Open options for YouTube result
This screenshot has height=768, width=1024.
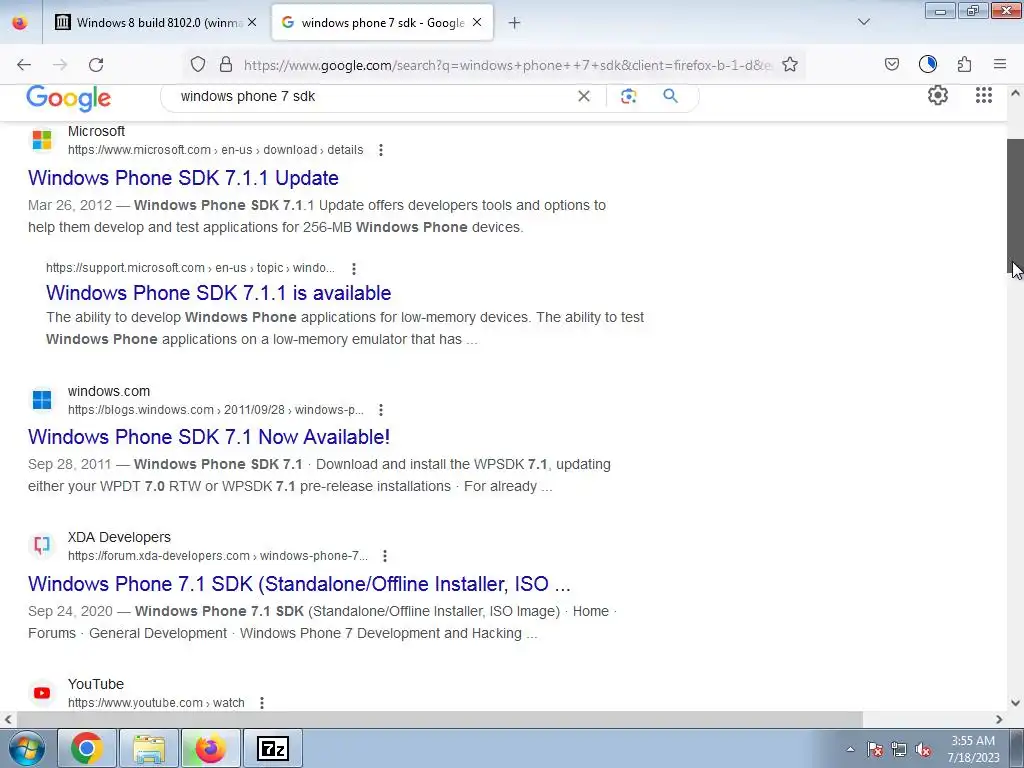(x=262, y=703)
